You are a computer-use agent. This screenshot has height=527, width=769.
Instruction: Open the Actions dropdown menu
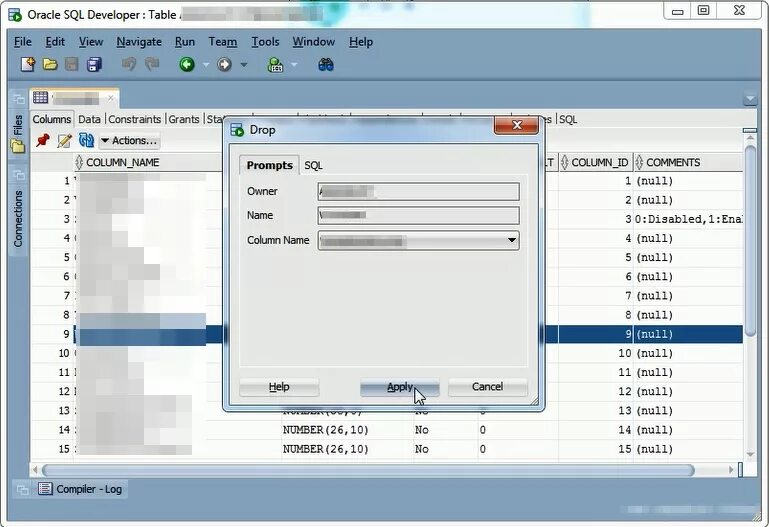click(x=129, y=141)
